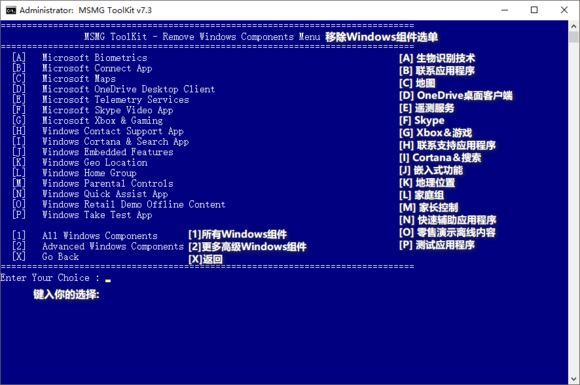The height and width of the screenshot is (385, 580).
Task: Click the '[J] 嵌入式功能' annotation
Action: pos(431,170)
